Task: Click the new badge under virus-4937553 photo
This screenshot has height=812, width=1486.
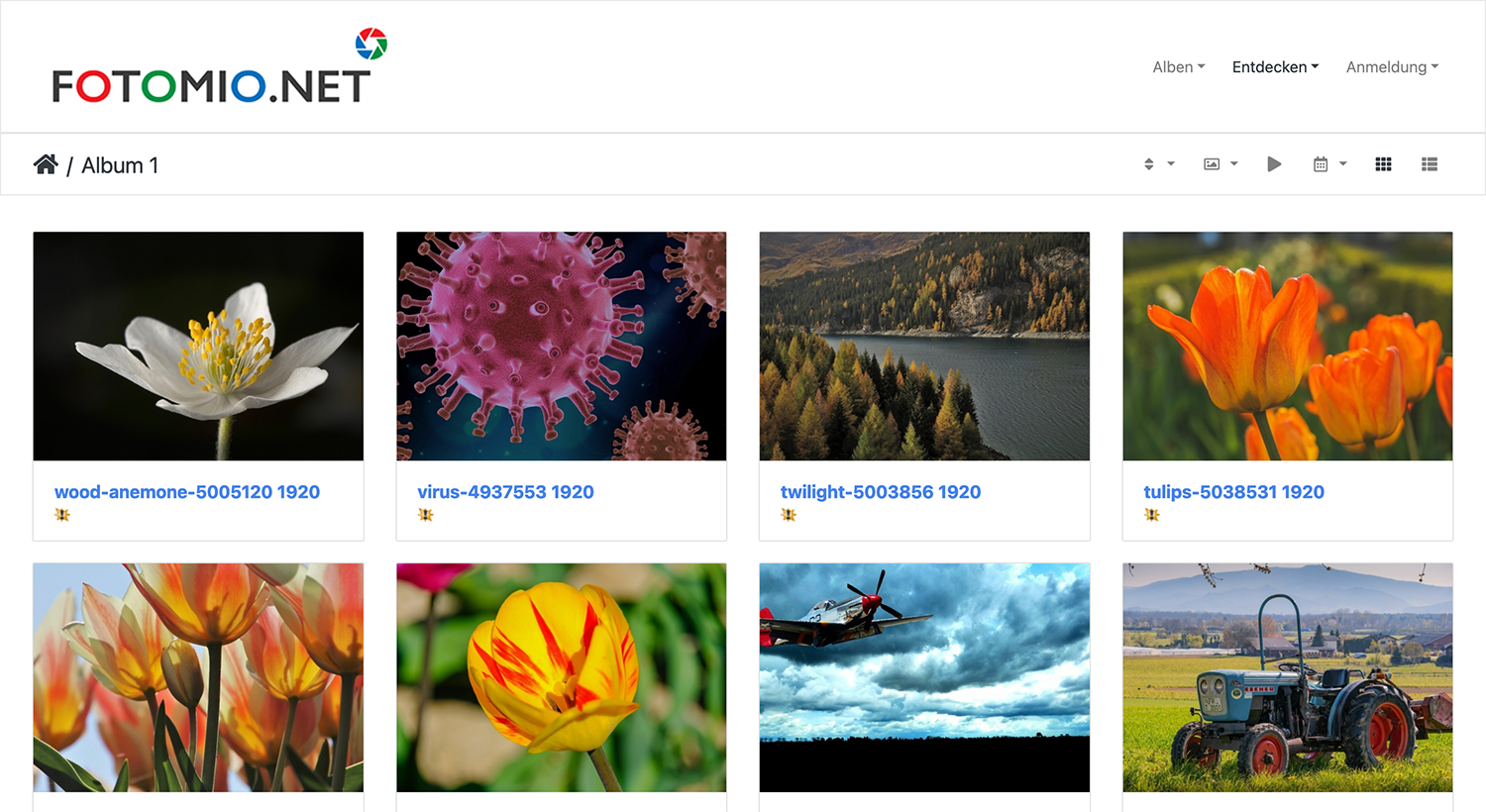Action: (425, 515)
